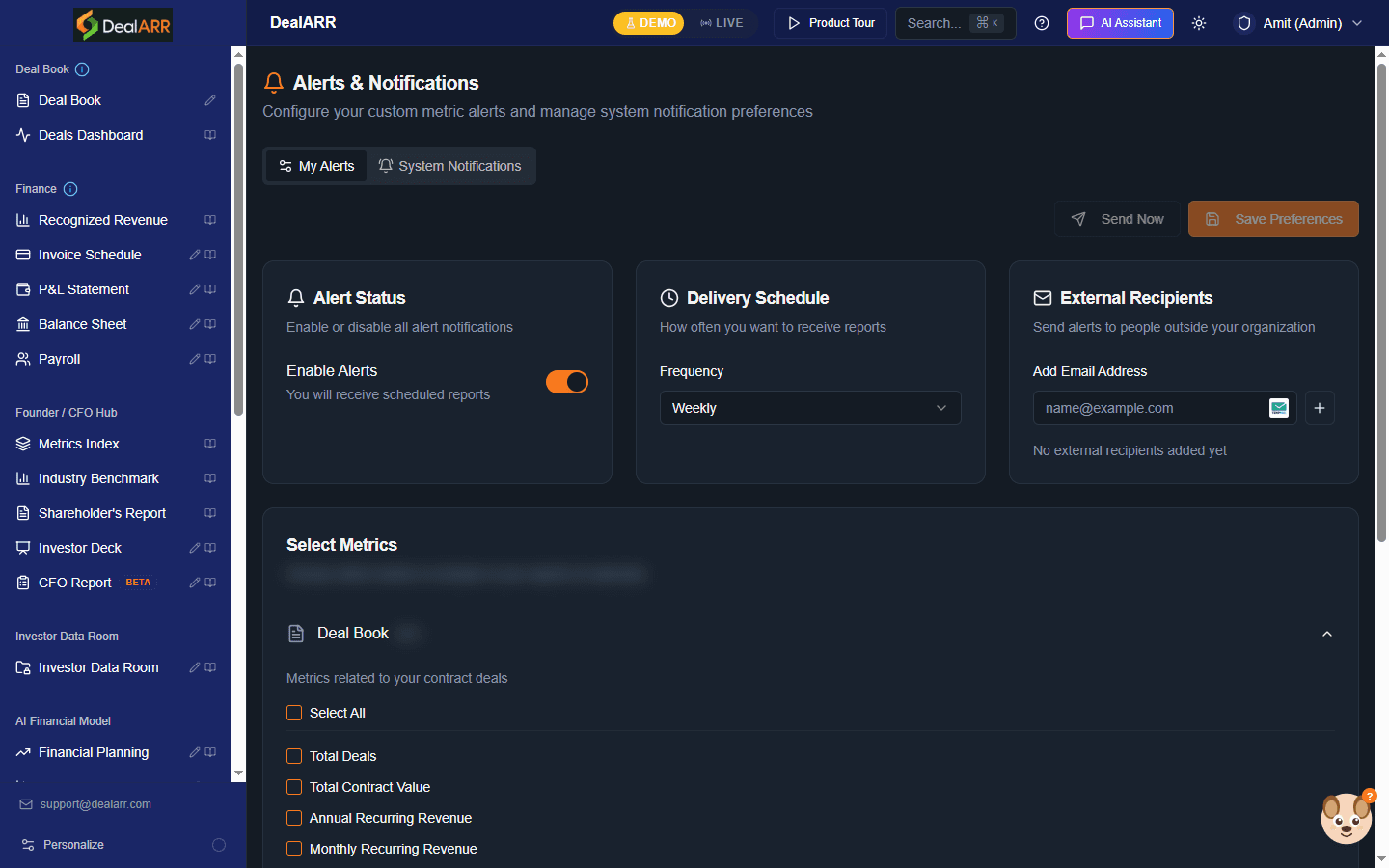Image resolution: width=1389 pixels, height=868 pixels.
Task: Toggle the light/dark theme sun icon
Action: point(1199,23)
